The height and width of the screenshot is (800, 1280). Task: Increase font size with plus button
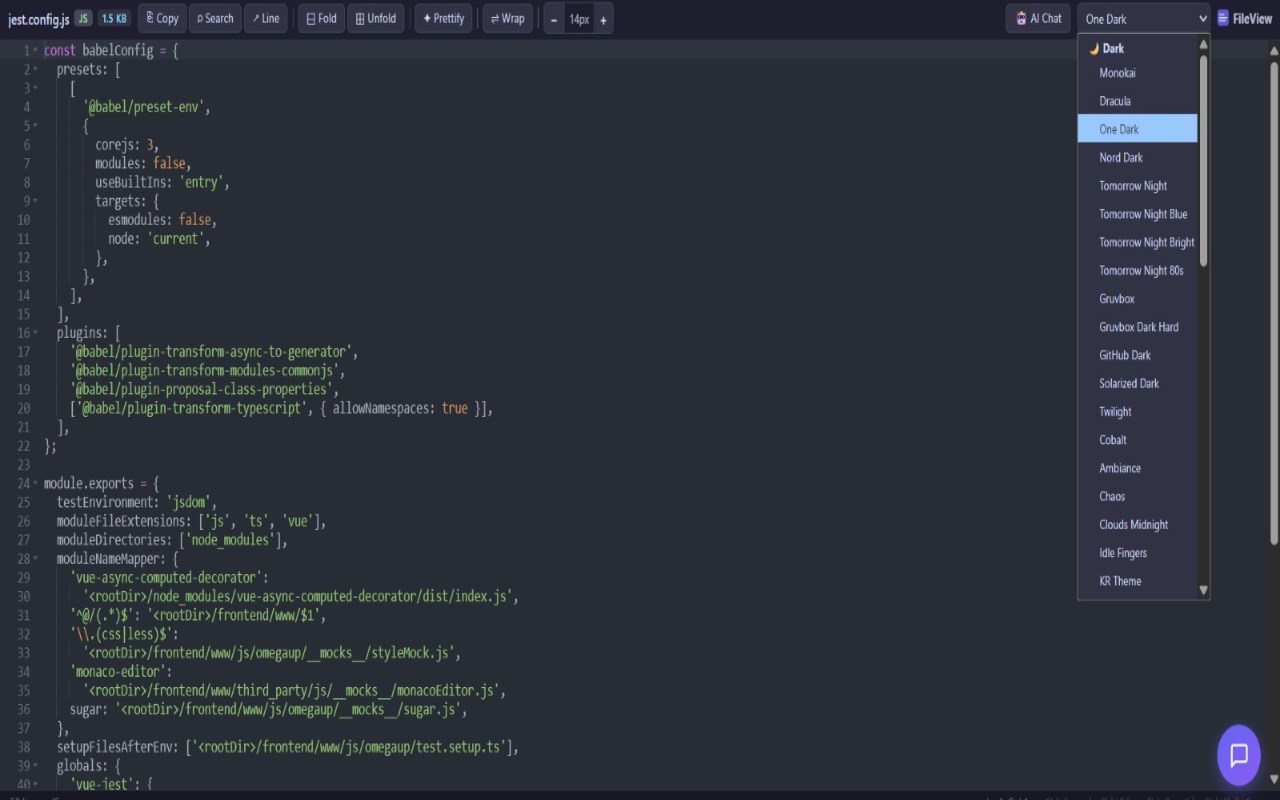pos(603,19)
